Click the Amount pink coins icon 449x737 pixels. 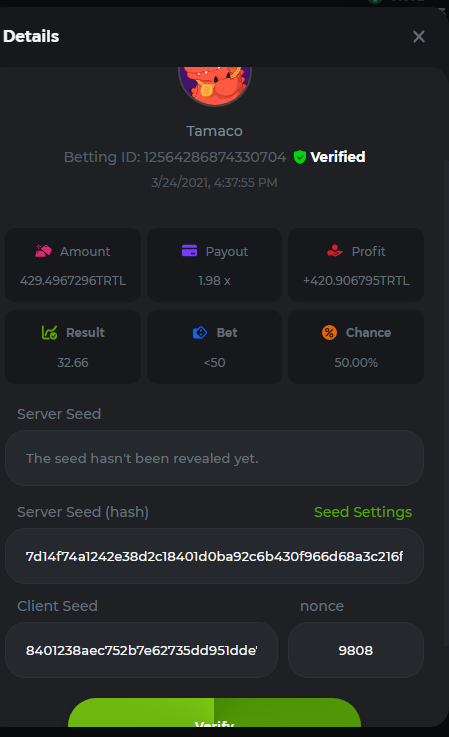tap(43, 251)
